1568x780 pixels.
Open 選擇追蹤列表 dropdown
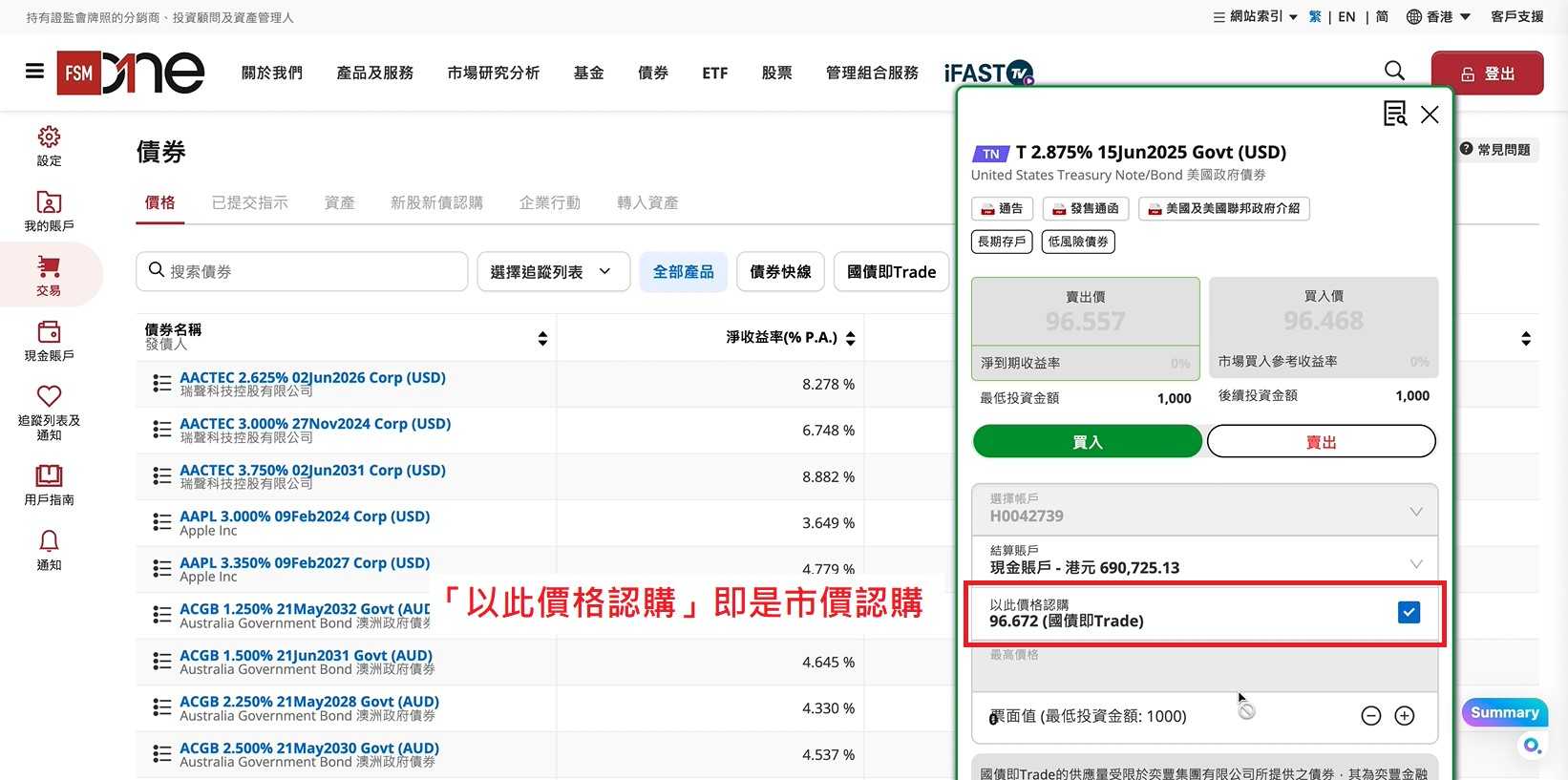click(554, 272)
